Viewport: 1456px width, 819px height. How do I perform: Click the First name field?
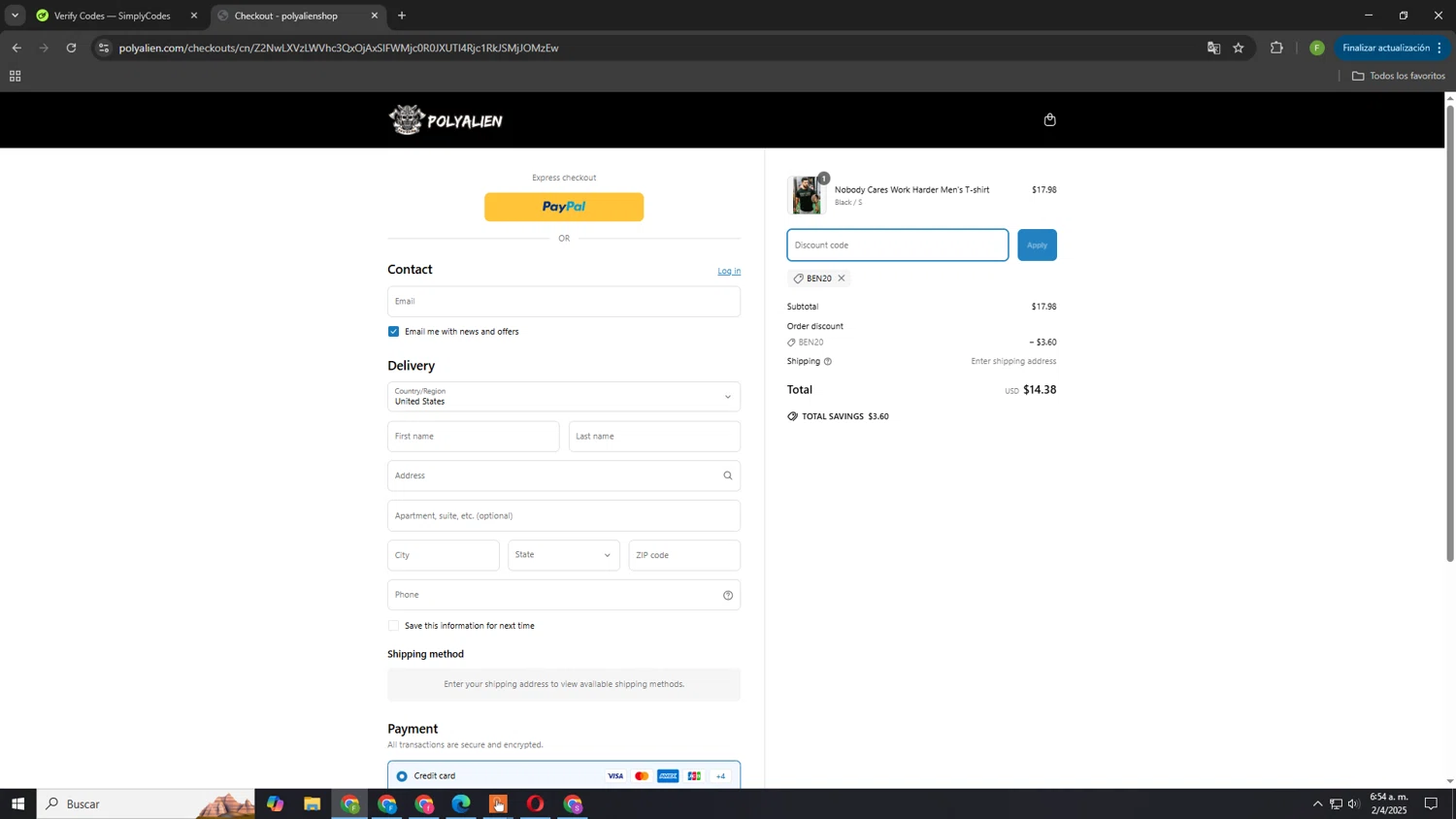(x=474, y=437)
